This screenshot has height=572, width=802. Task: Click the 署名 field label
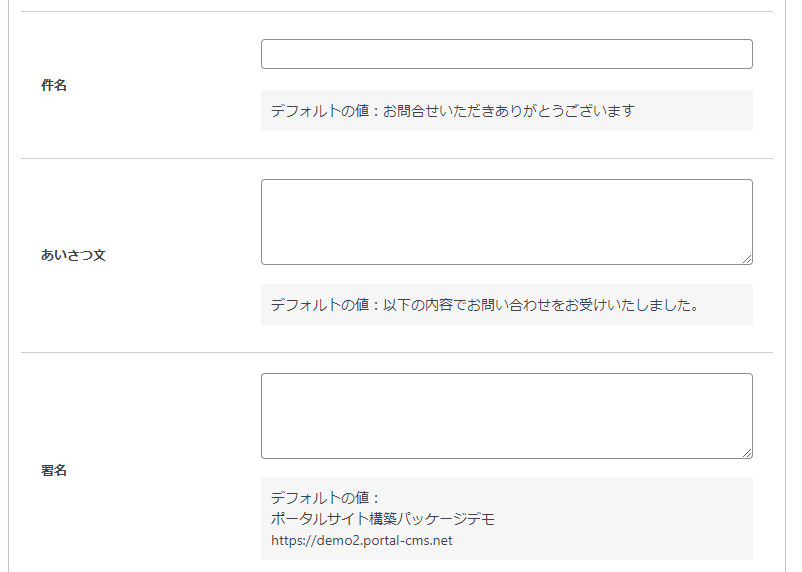click(x=54, y=470)
